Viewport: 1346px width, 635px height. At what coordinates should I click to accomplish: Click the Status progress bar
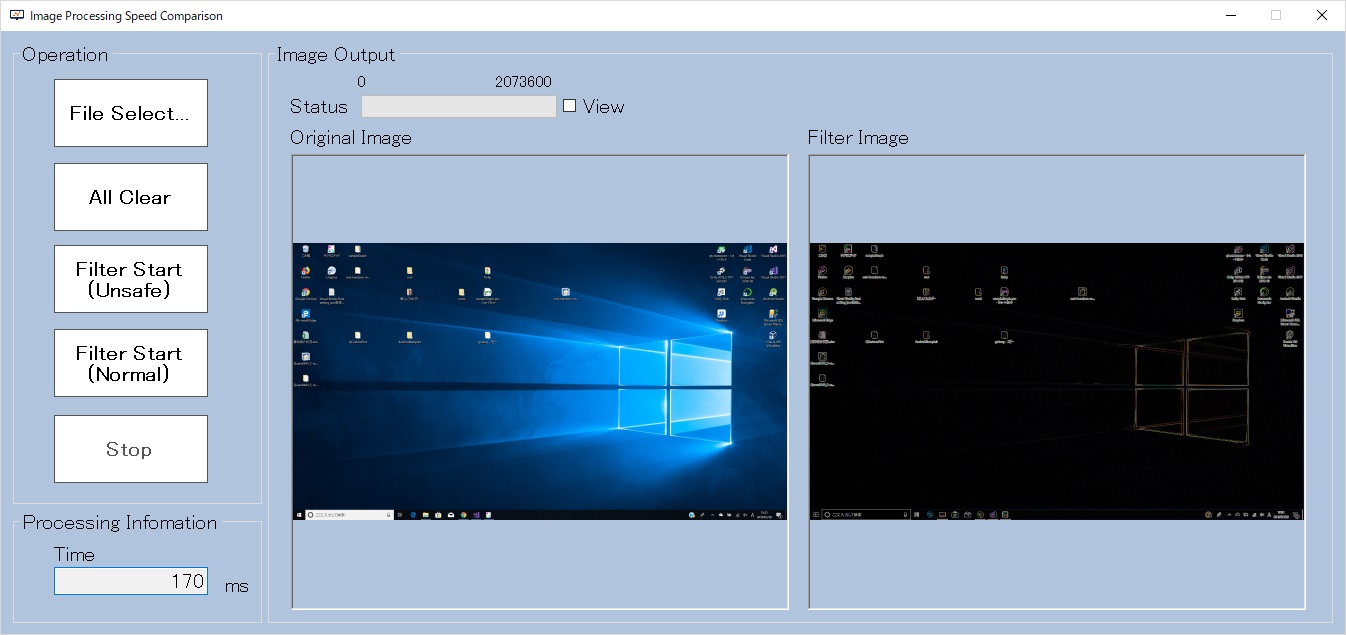click(458, 107)
